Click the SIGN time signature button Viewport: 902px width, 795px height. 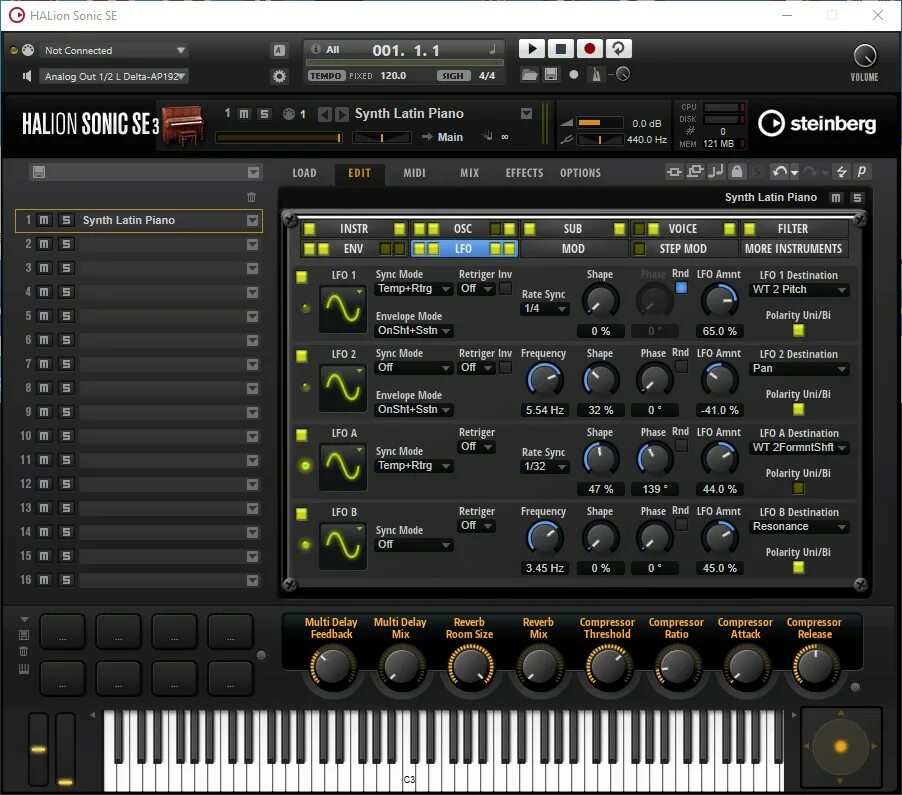pyautogui.click(x=453, y=76)
